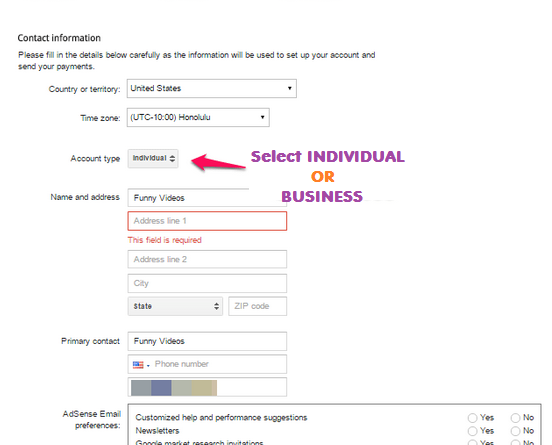Viewport: 552px width, 445px height.
Task: Choose No for Google market research invitations
Action: click(515, 443)
